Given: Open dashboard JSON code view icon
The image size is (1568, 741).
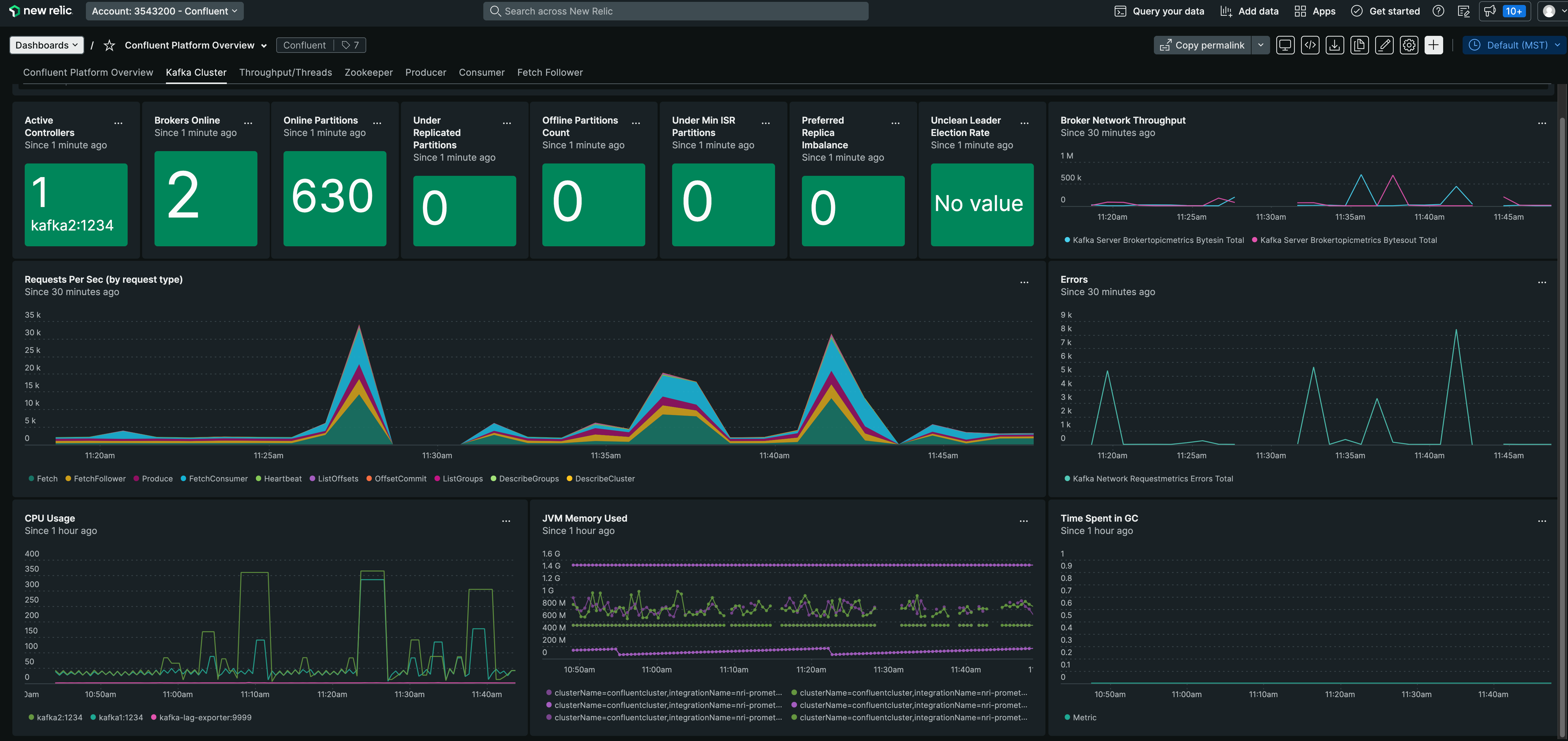Looking at the screenshot, I should (1310, 45).
